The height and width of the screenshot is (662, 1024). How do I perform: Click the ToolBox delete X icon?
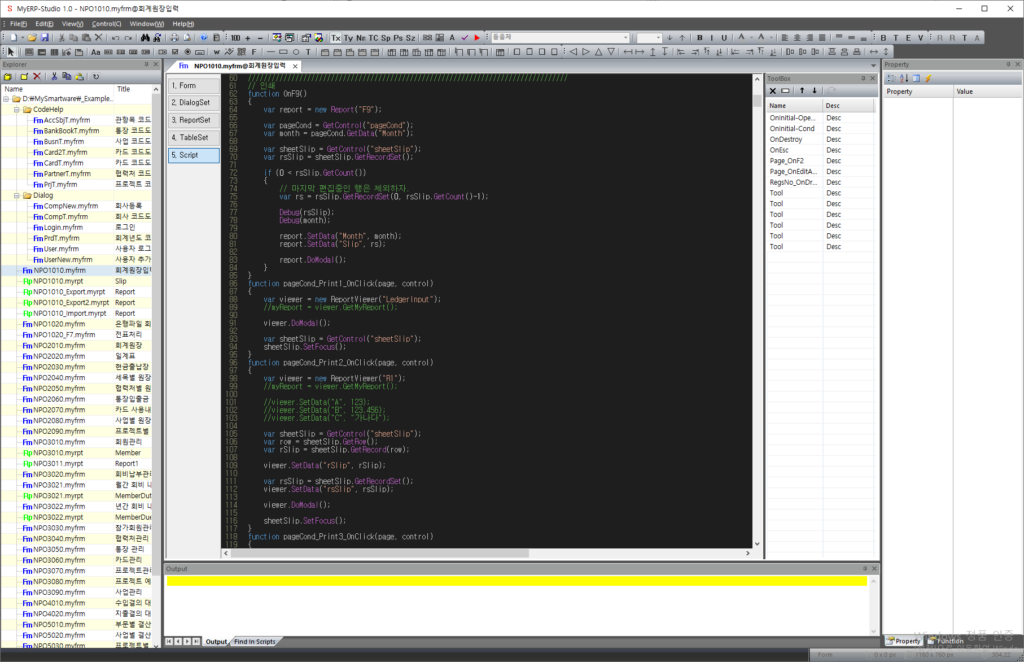point(773,91)
